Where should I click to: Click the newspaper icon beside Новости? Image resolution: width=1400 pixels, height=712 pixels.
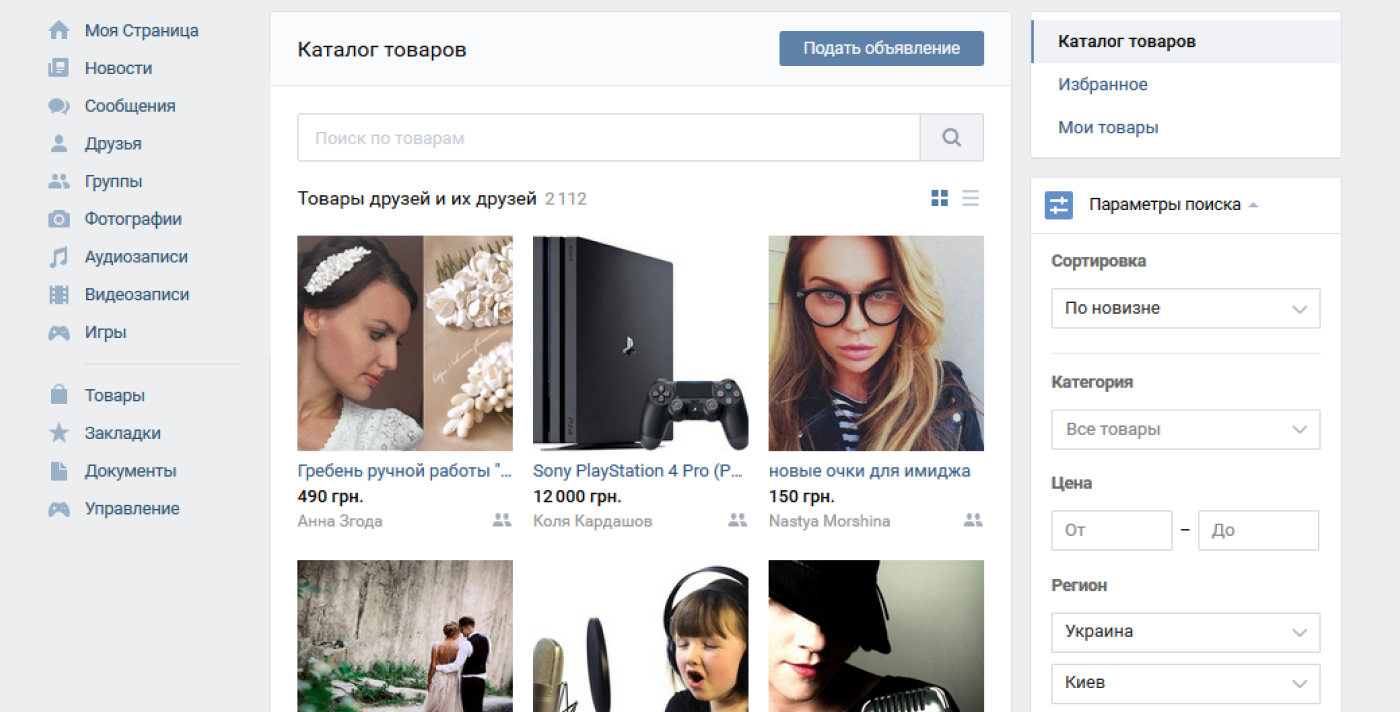click(59, 68)
